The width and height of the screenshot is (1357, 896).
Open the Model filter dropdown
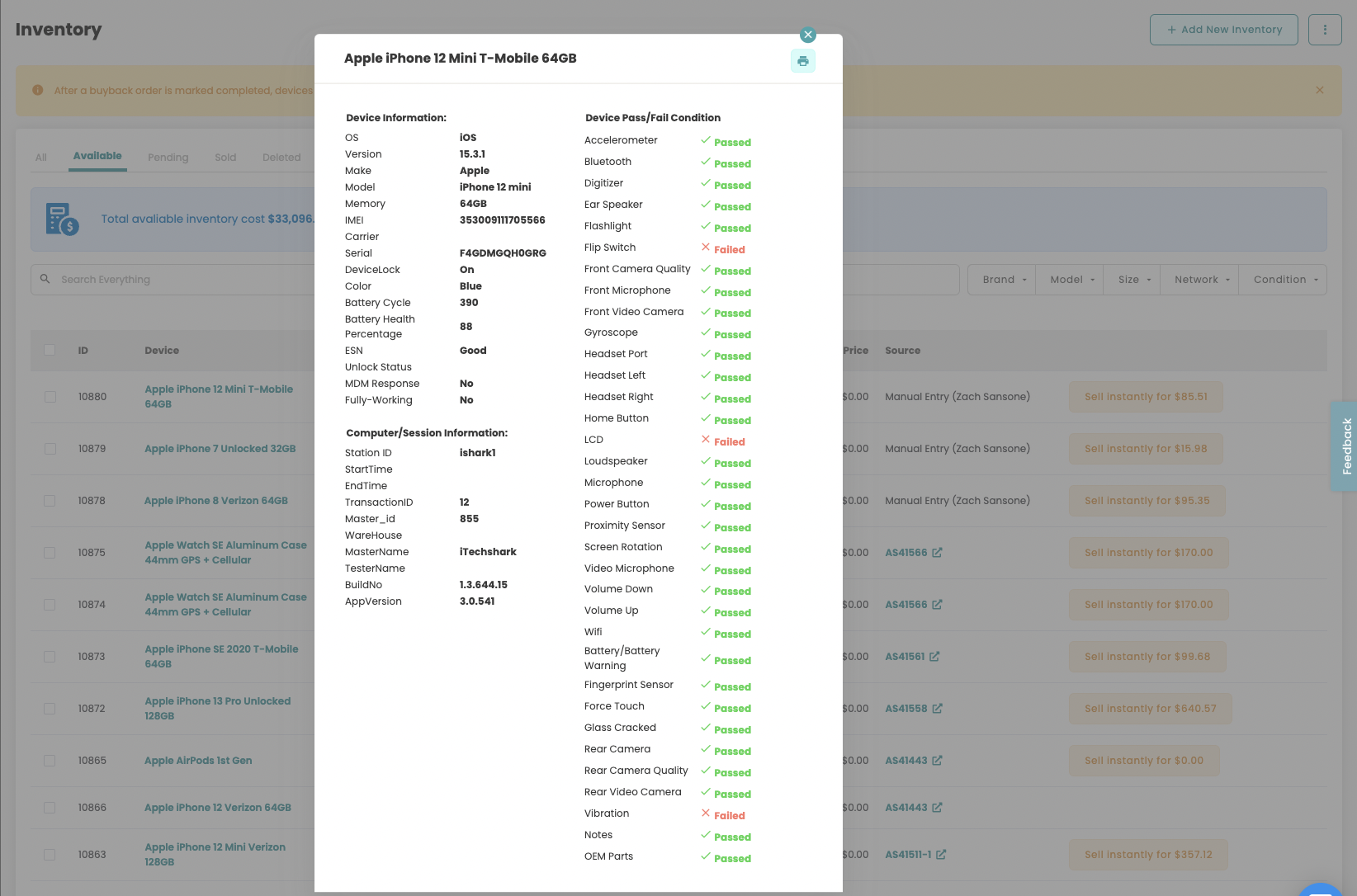[1071, 280]
